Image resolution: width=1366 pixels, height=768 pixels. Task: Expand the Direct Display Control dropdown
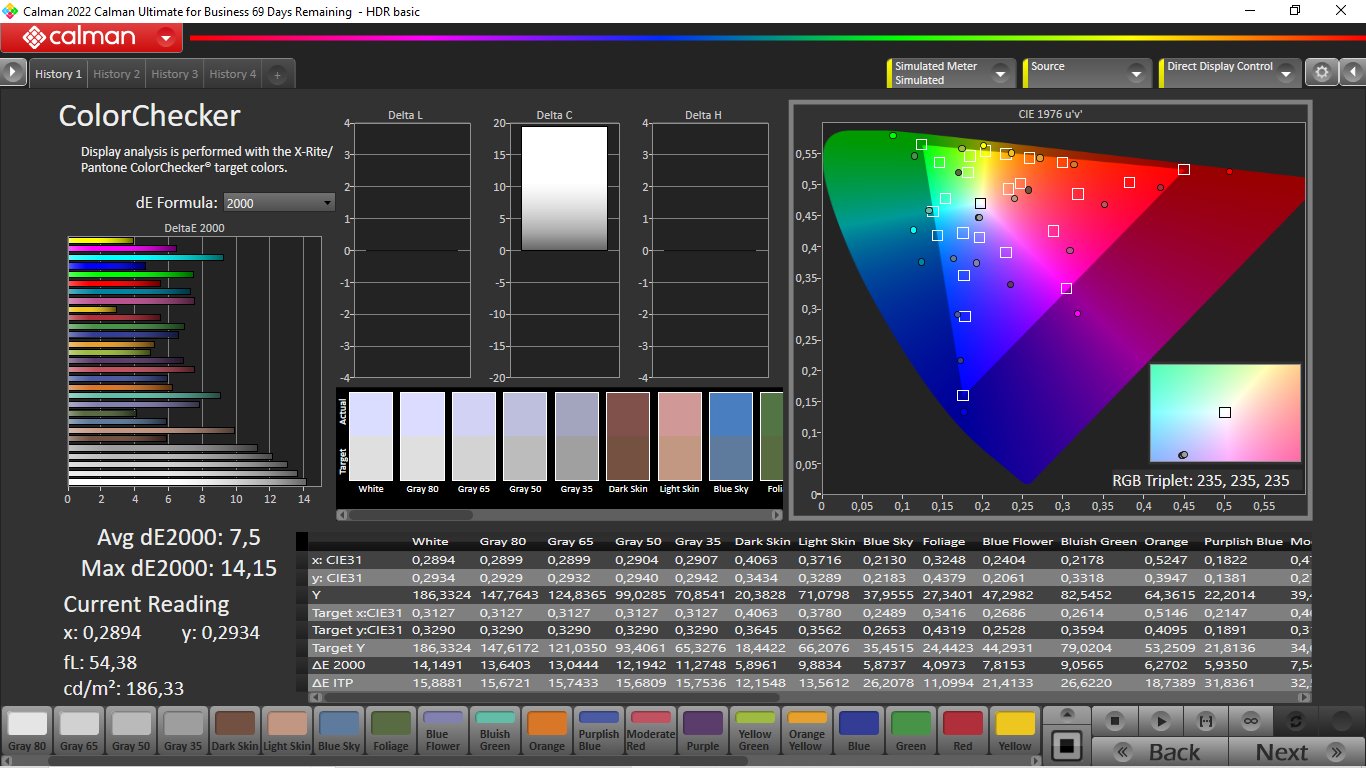[x=1285, y=73]
